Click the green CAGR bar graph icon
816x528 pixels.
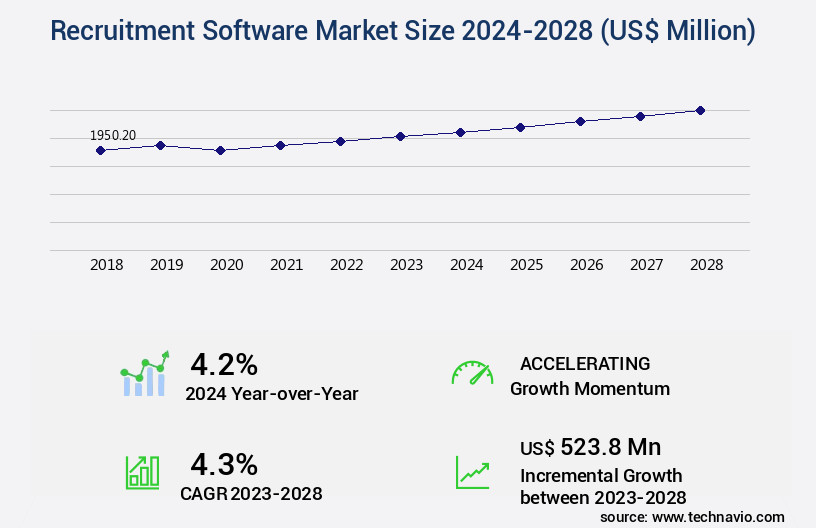click(142, 472)
